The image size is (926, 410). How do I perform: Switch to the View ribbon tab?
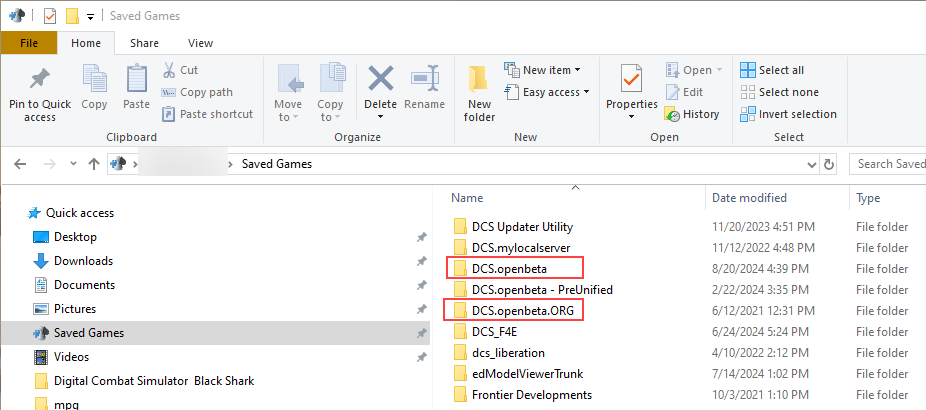pyautogui.click(x=200, y=43)
